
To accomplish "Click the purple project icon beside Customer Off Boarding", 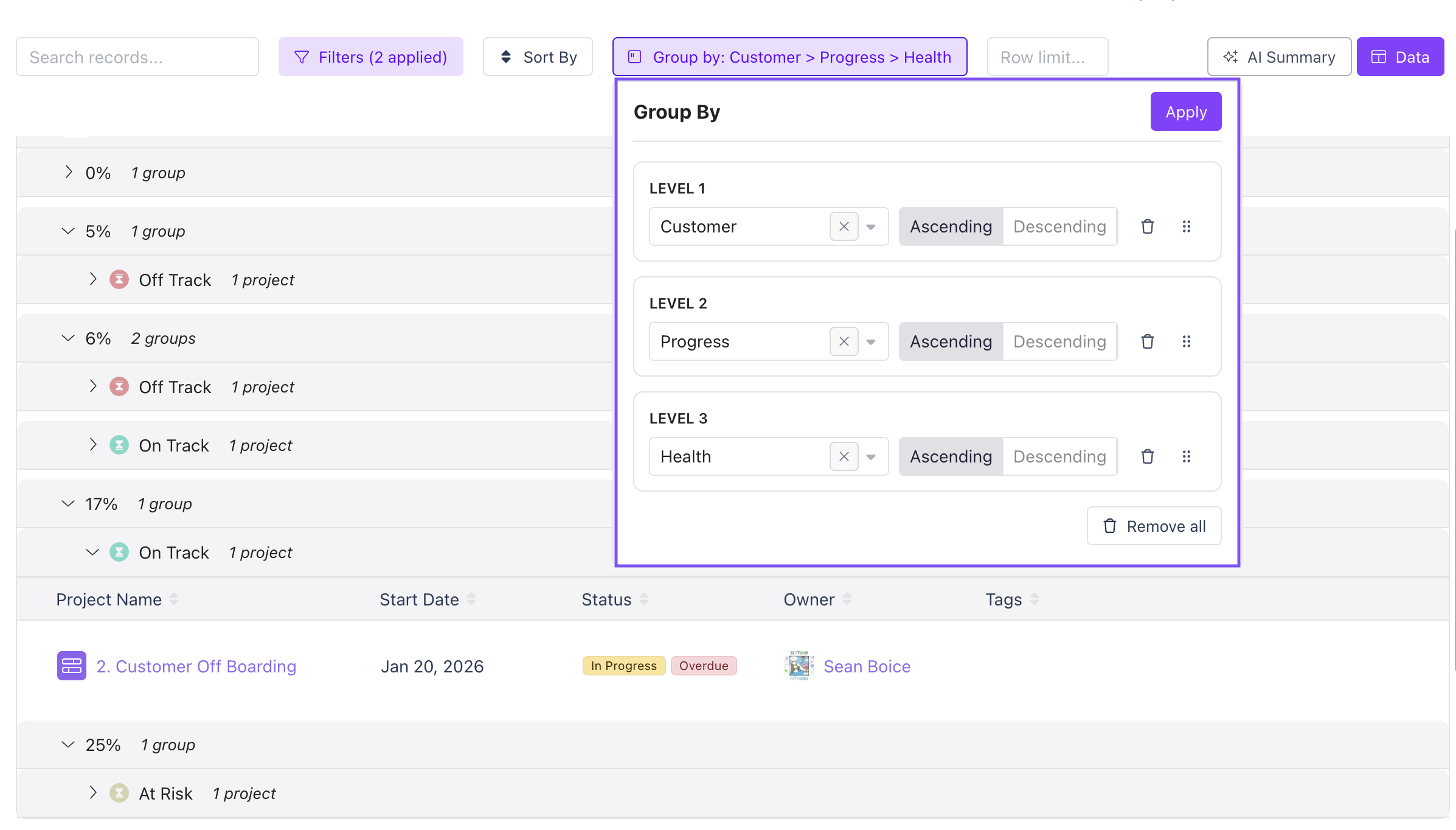I will 71,666.
